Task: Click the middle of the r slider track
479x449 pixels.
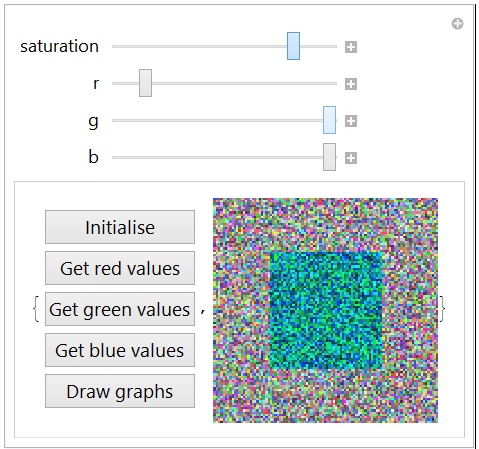Action: [x=224, y=83]
